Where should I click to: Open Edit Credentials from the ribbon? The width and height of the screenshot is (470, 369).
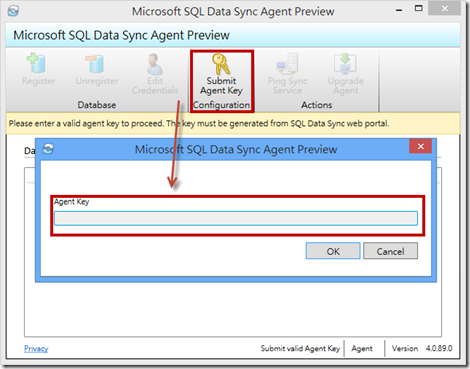coord(155,74)
